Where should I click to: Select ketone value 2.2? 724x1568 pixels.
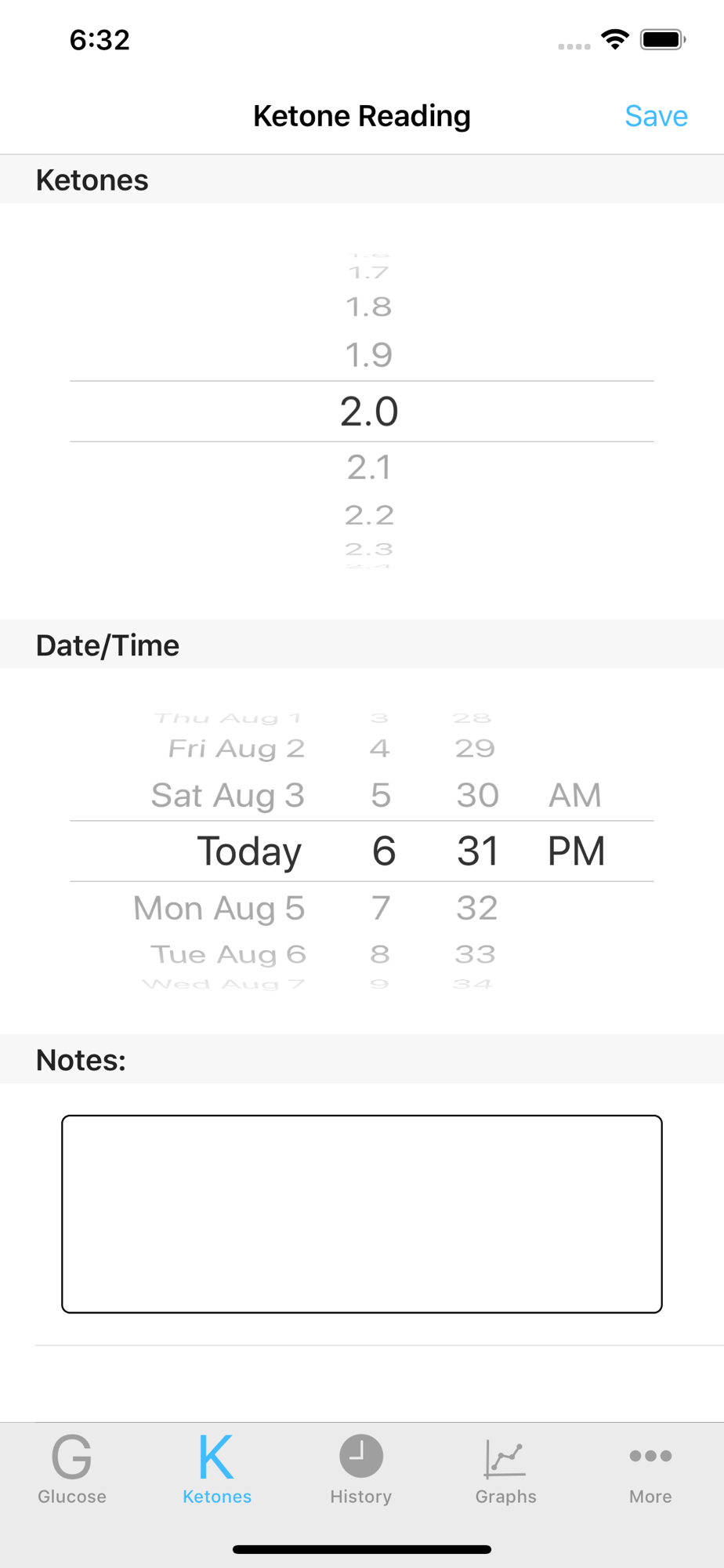369,516
